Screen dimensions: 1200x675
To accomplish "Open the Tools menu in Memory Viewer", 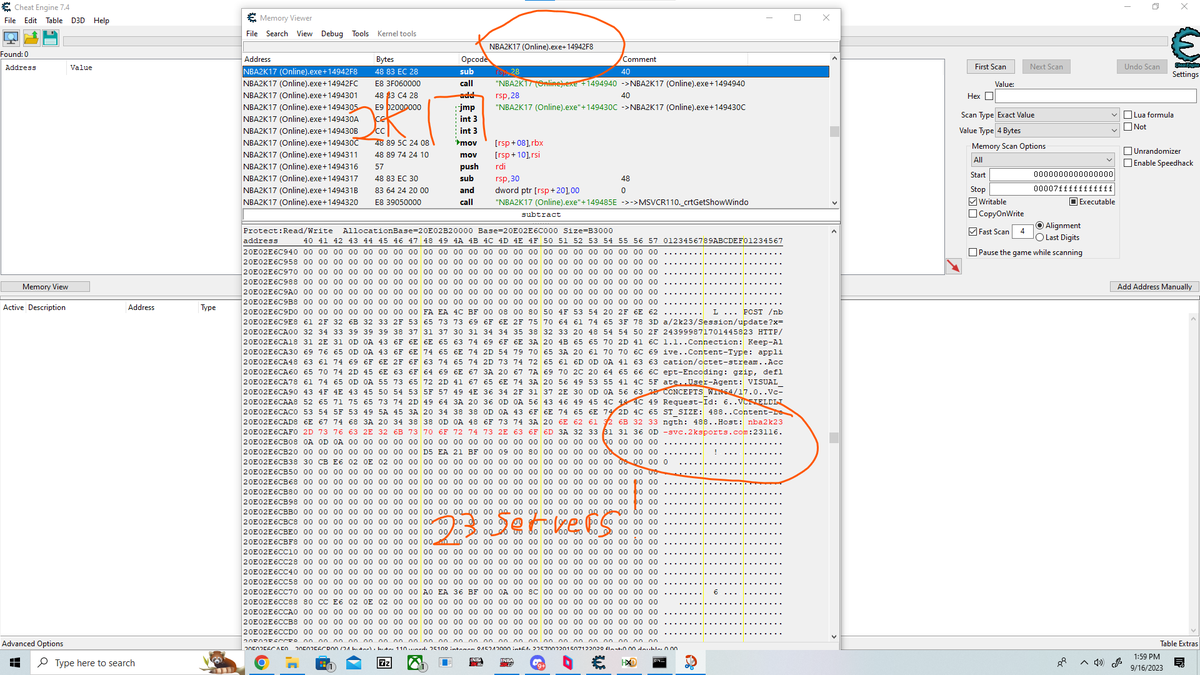I will [x=360, y=34].
